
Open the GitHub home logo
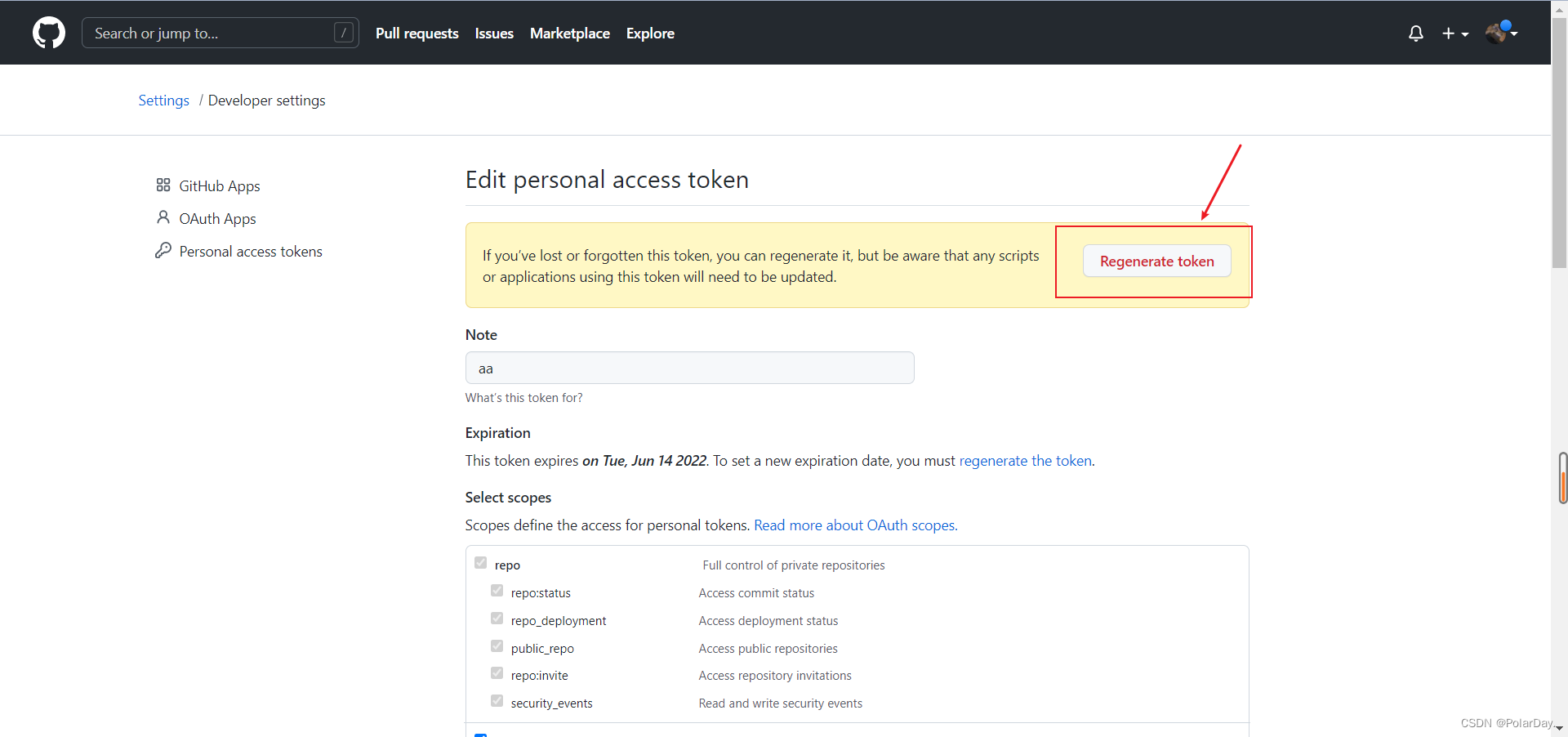[49, 33]
